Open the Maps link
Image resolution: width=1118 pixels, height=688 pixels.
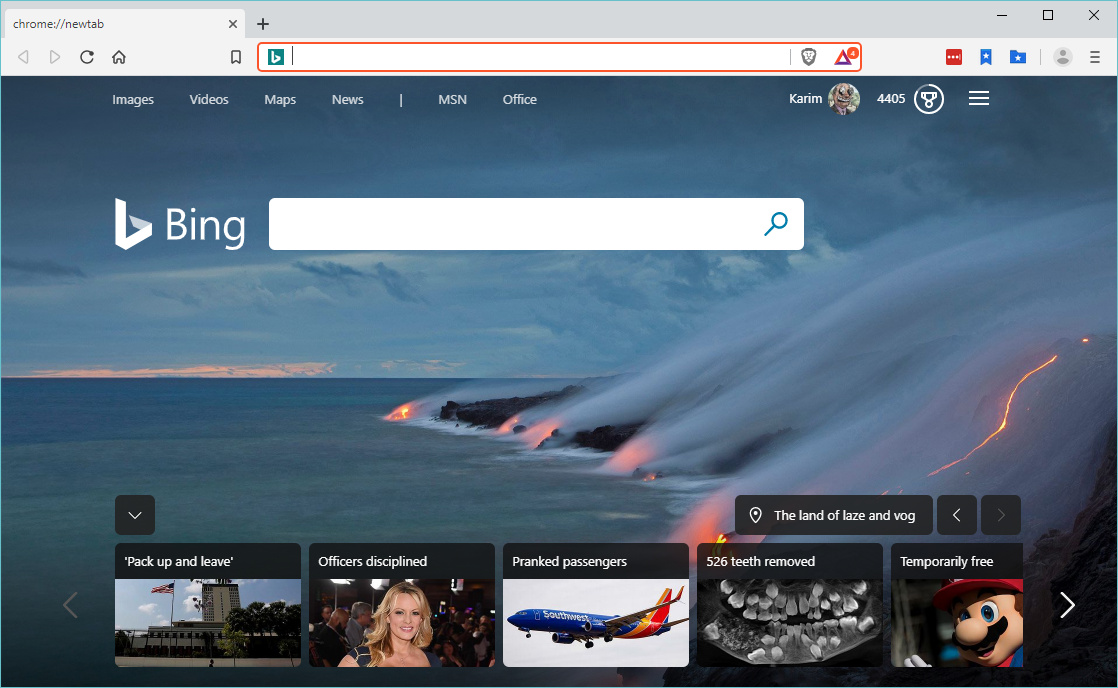pyautogui.click(x=280, y=99)
